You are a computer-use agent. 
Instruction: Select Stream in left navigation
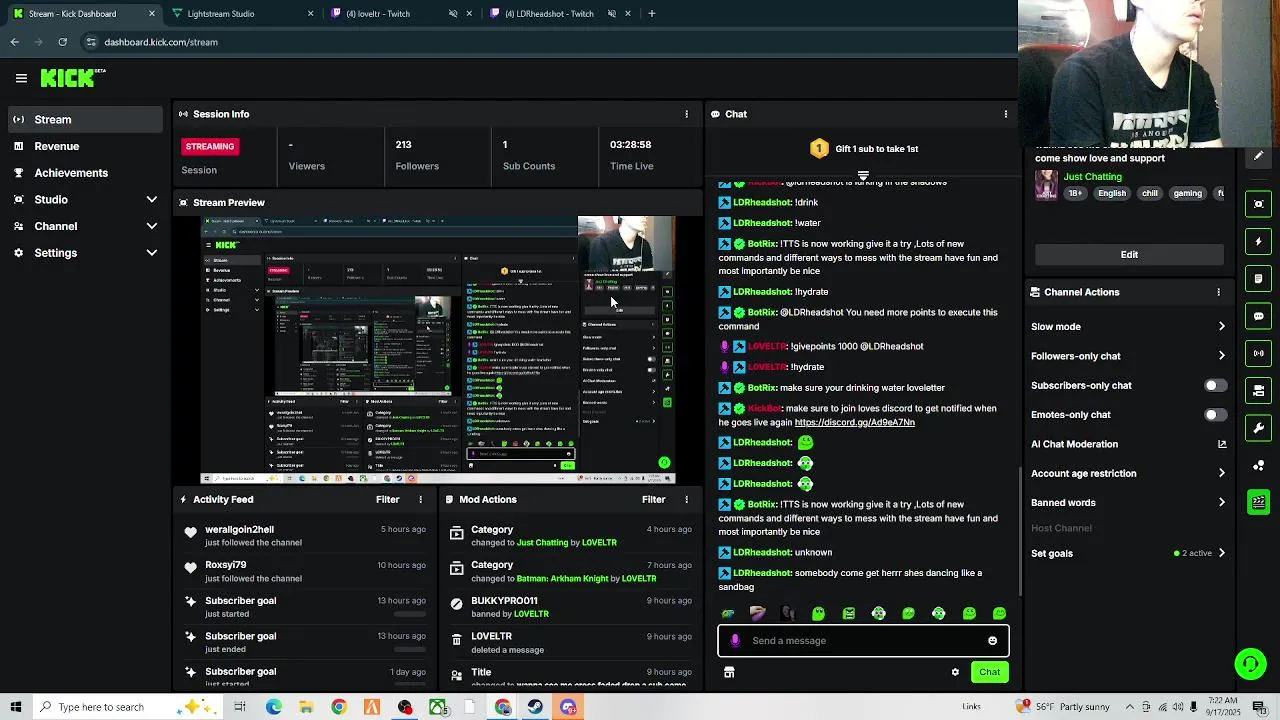pyautogui.click(x=85, y=119)
